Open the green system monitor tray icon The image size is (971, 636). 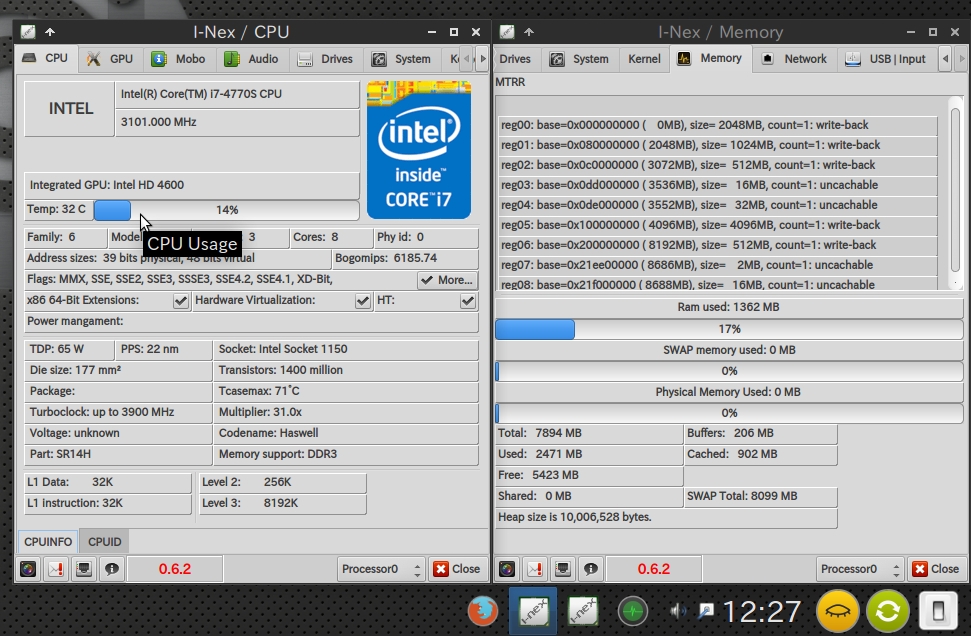click(x=633, y=612)
